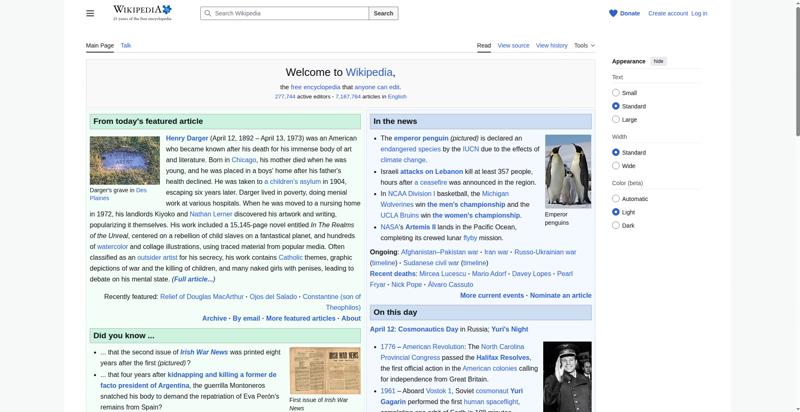
Task: Open the hamburger main menu icon
Action: point(90,13)
